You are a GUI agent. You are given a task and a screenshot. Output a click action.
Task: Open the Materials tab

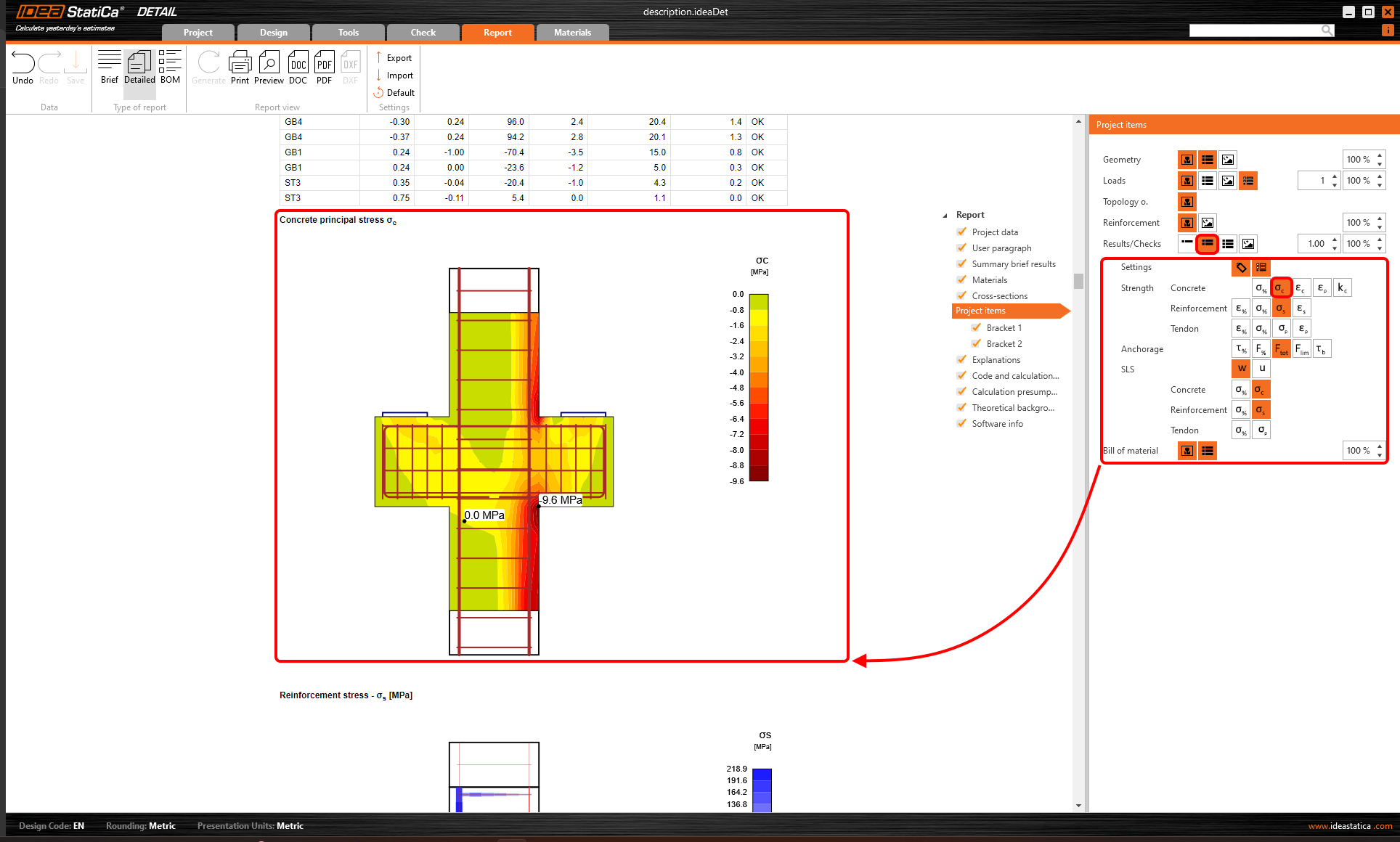point(572,33)
